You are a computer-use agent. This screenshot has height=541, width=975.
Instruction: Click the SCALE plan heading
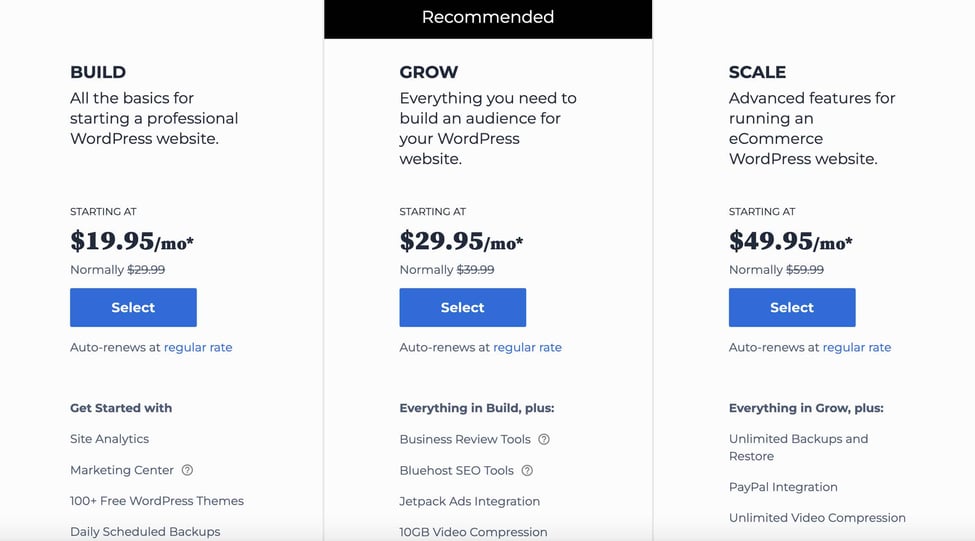click(757, 72)
